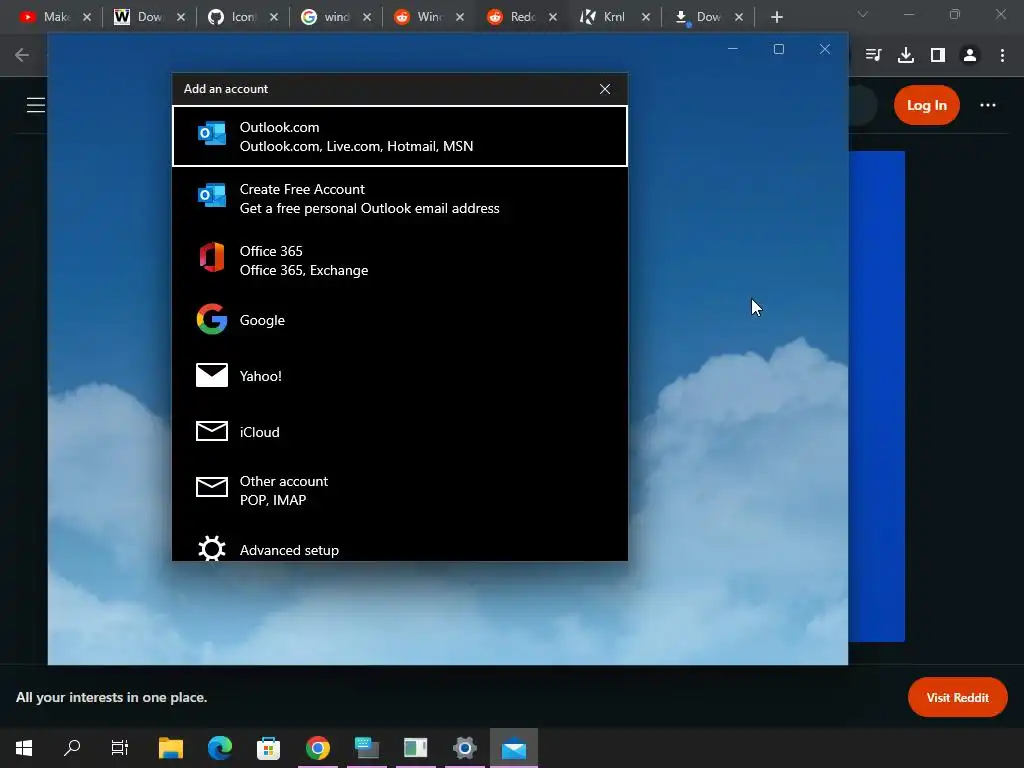Click the Other account envelope icon
Image resolution: width=1024 pixels, height=768 pixels.
[212, 487]
